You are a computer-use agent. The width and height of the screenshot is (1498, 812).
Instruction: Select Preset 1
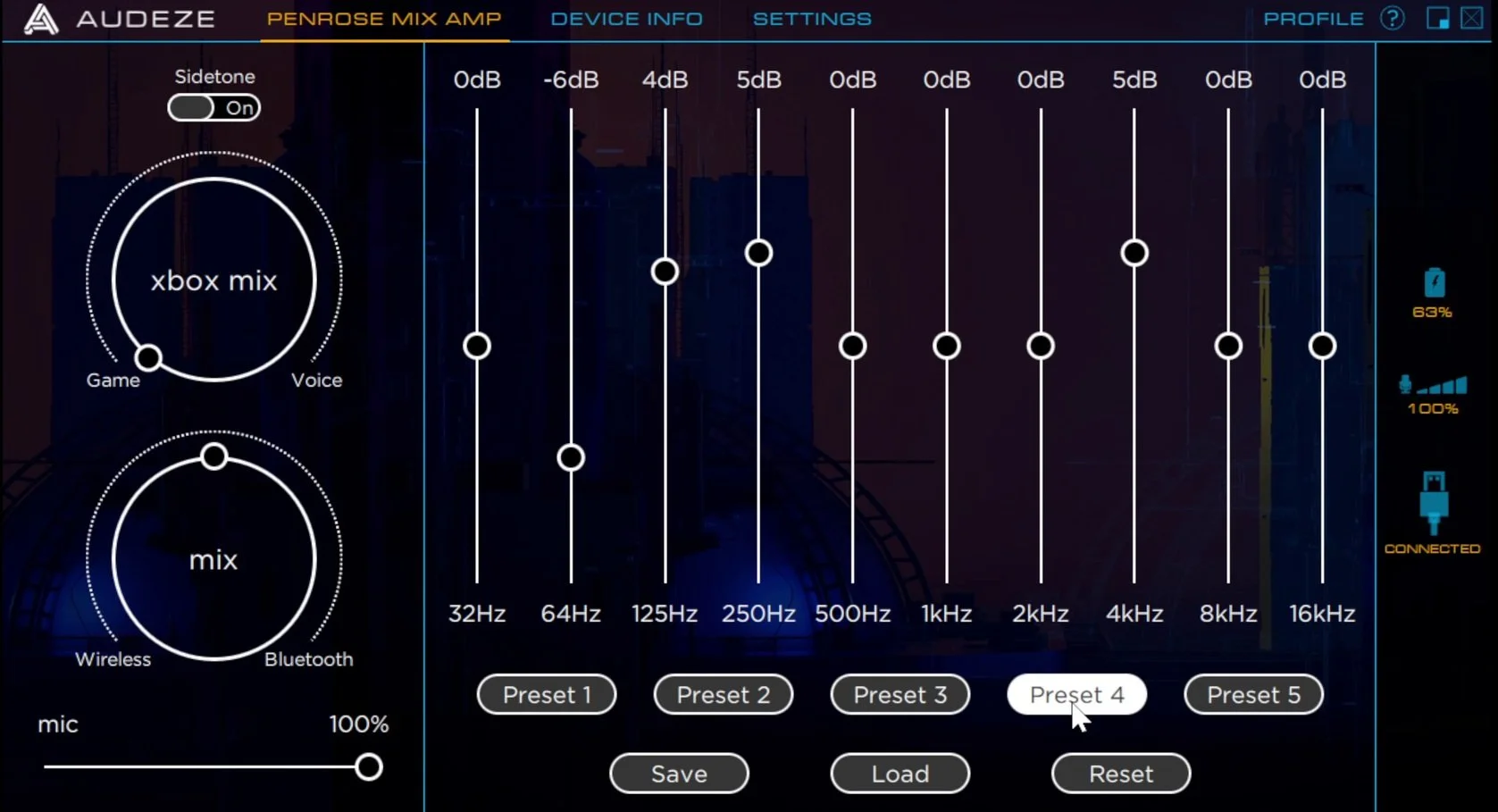tap(547, 695)
